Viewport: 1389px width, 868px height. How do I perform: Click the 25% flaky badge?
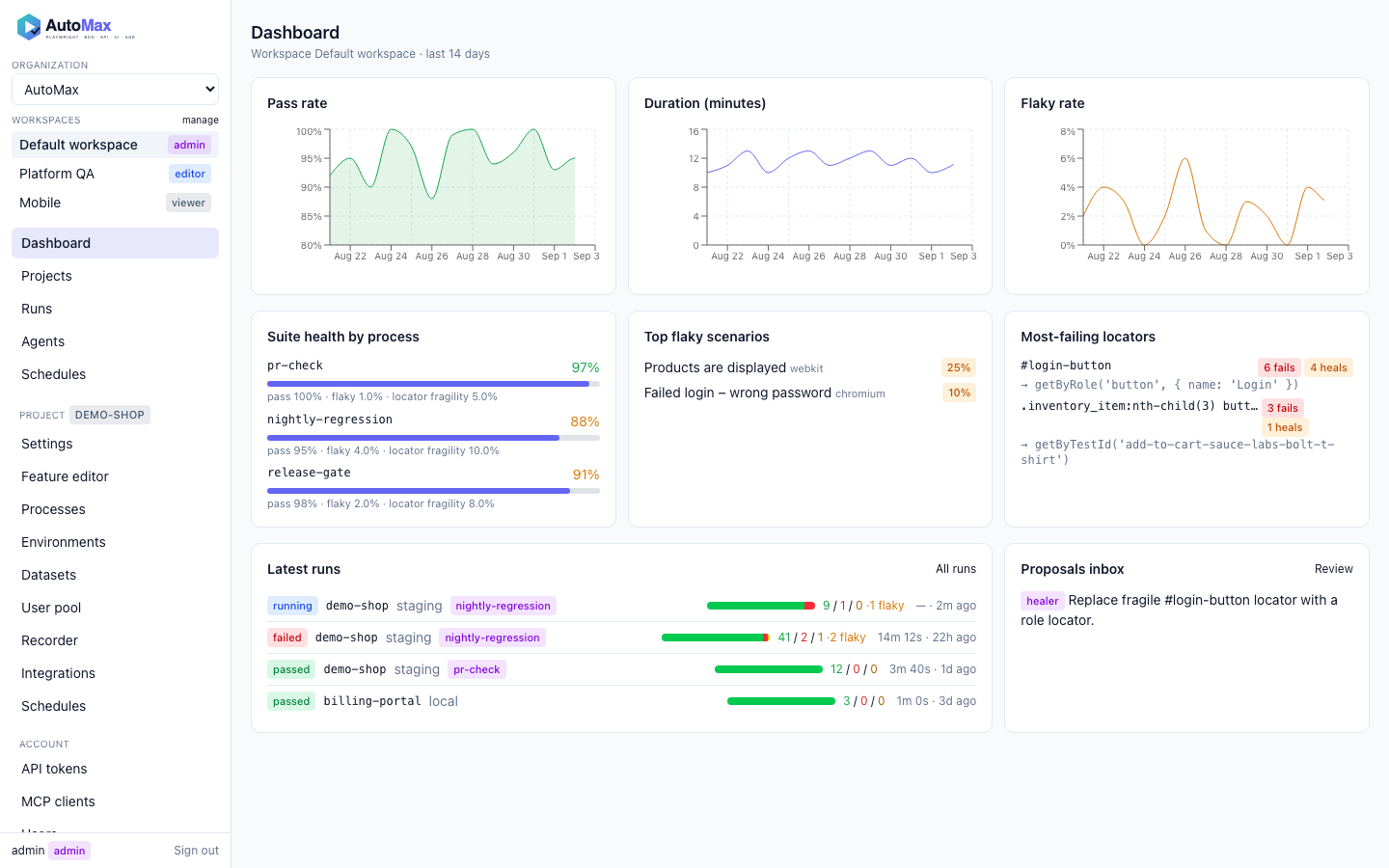[959, 367]
